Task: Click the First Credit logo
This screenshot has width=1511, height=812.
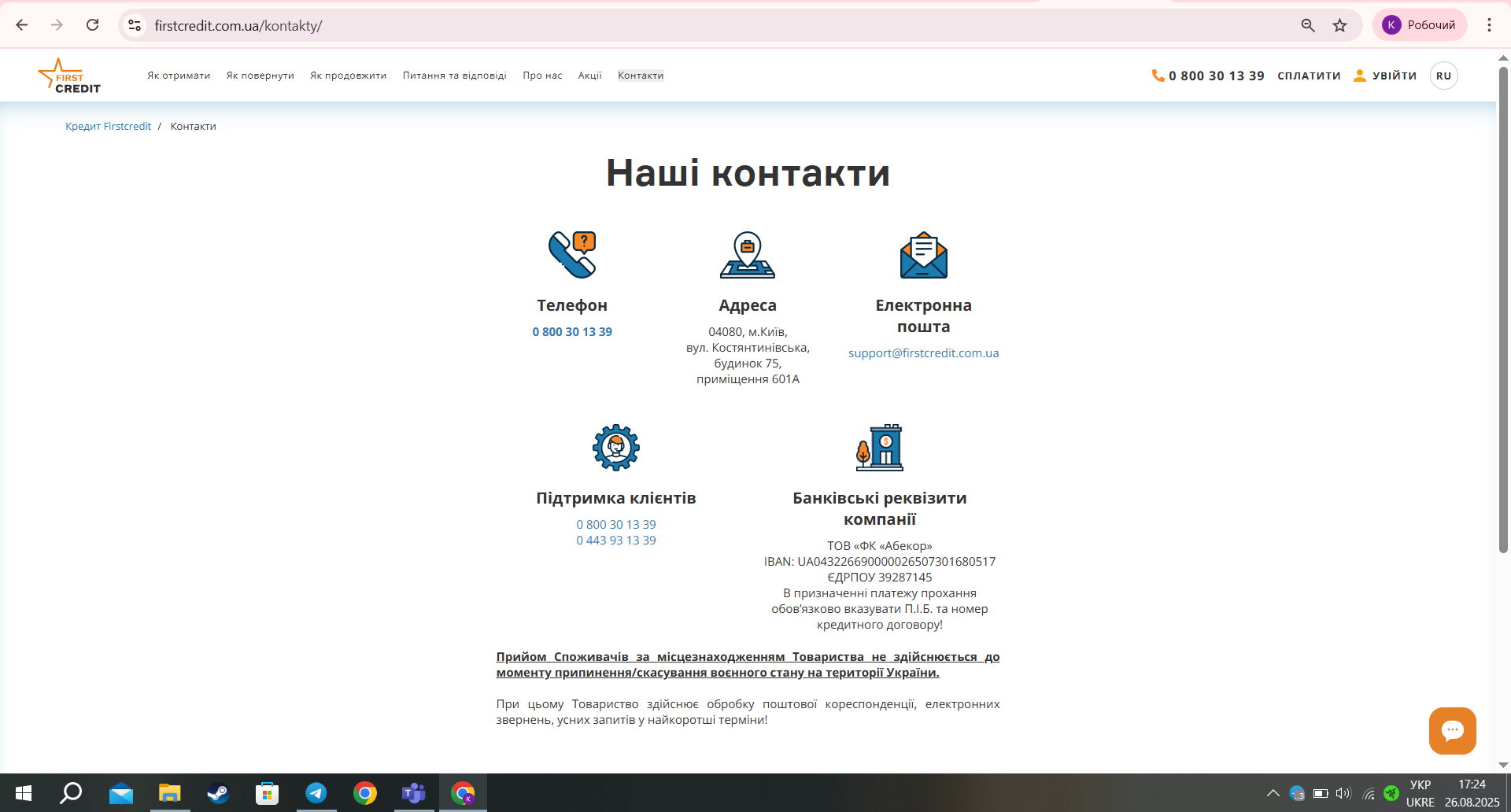Action: [x=69, y=76]
